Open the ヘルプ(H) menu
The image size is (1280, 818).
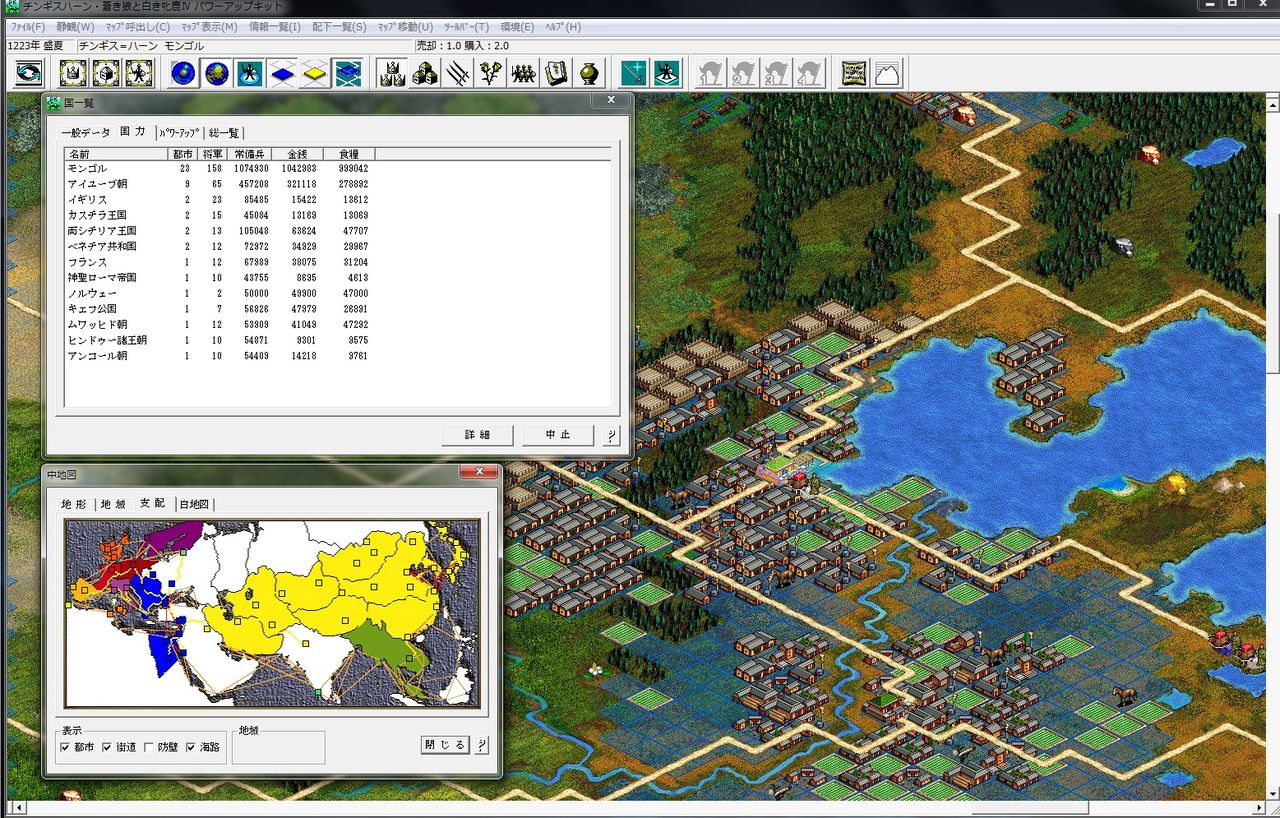click(562, 27)
